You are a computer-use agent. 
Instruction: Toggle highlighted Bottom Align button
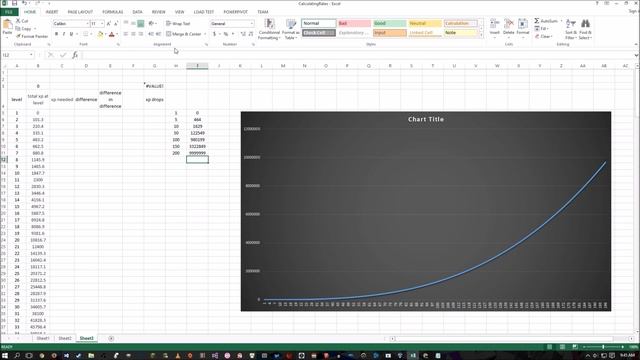pos(140,24)
